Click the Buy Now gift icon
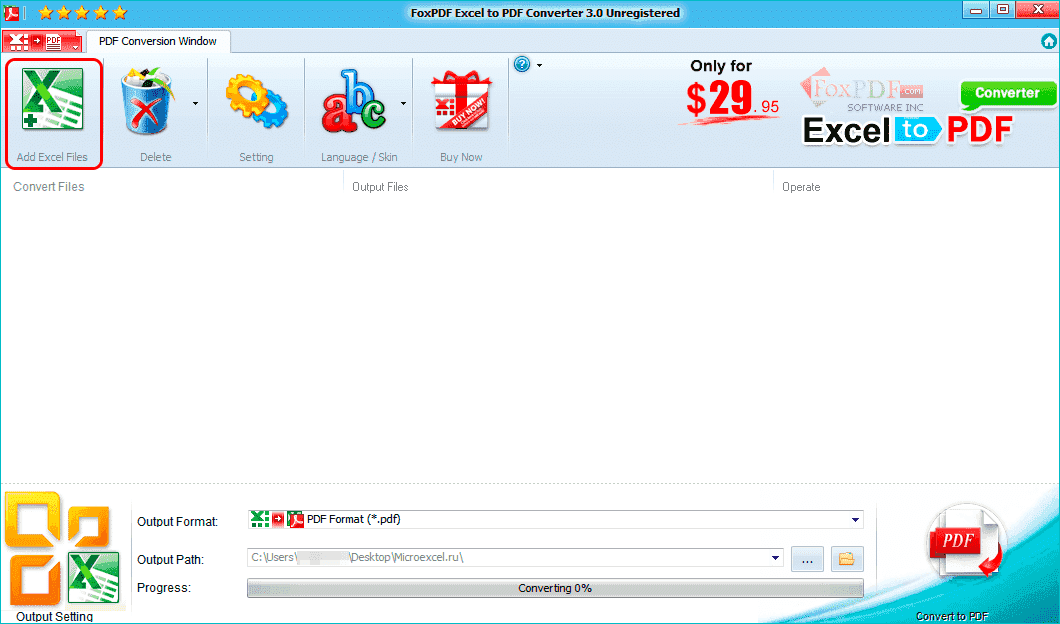 (x=461, y=101)
